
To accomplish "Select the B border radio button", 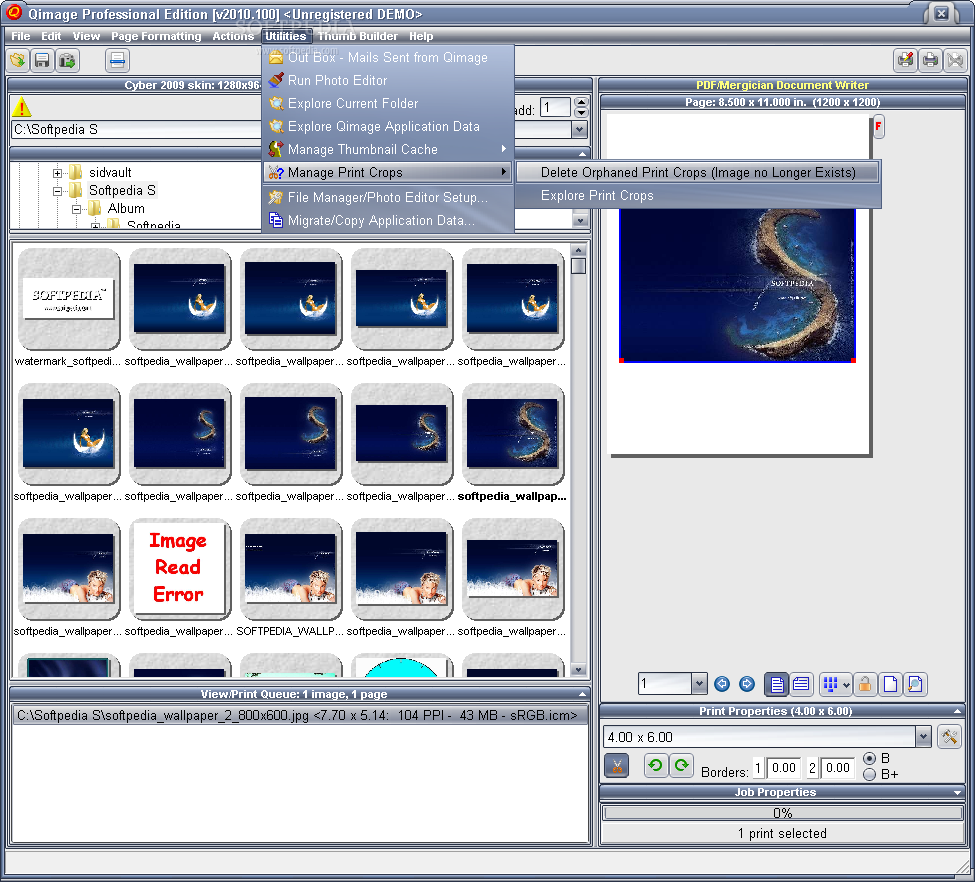I will (x=870, y=758).
